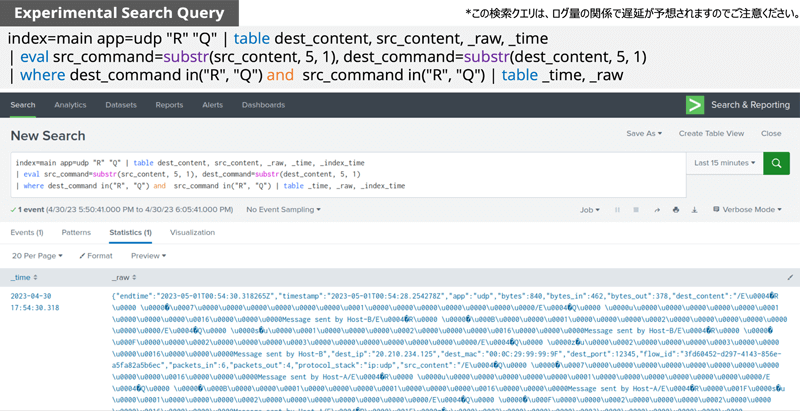Click the 2023-04-30 17:54:30.318 time cell
800x411 pixels.
point(34,302)
